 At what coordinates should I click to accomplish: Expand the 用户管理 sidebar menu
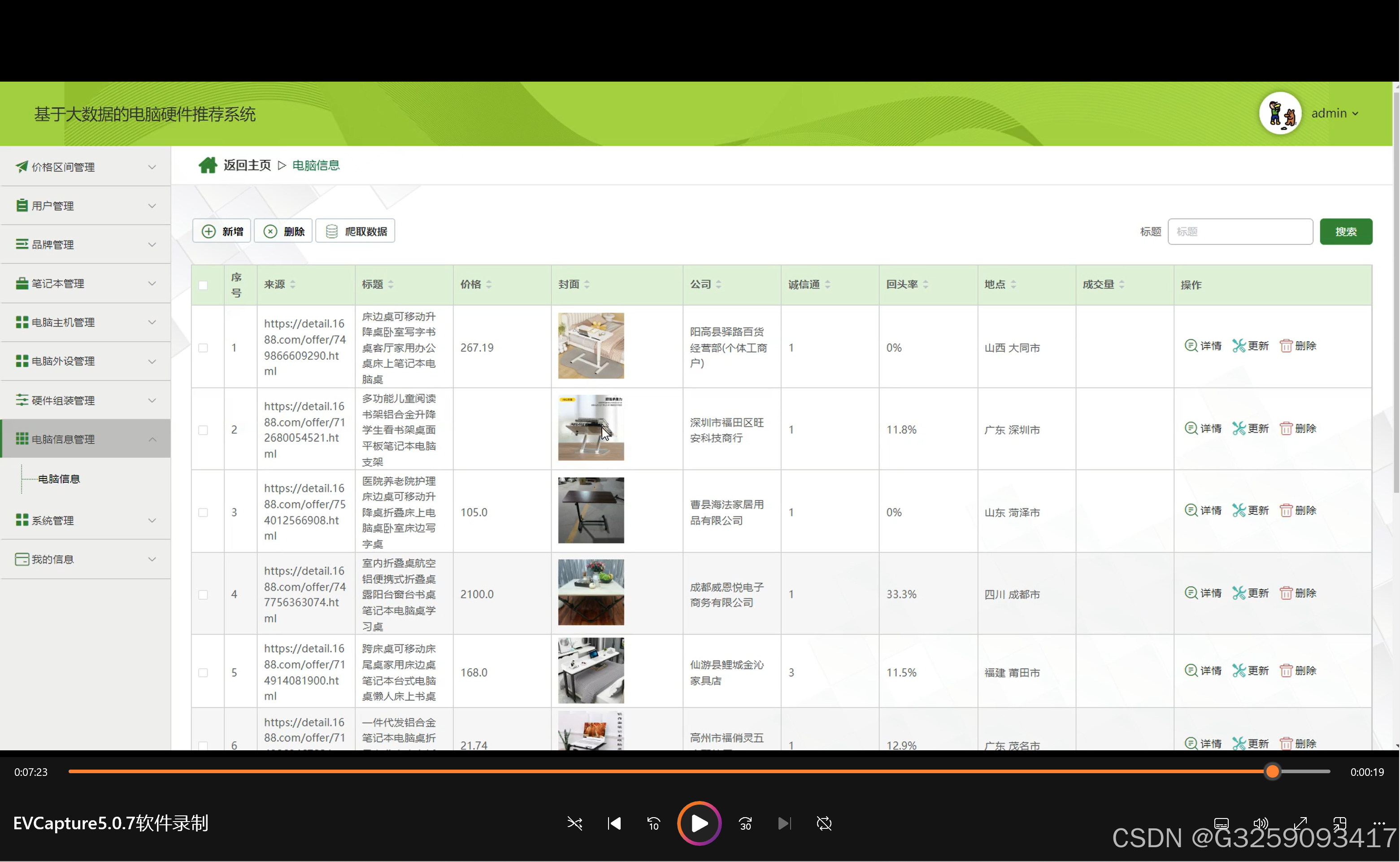(x=86, y=206)
